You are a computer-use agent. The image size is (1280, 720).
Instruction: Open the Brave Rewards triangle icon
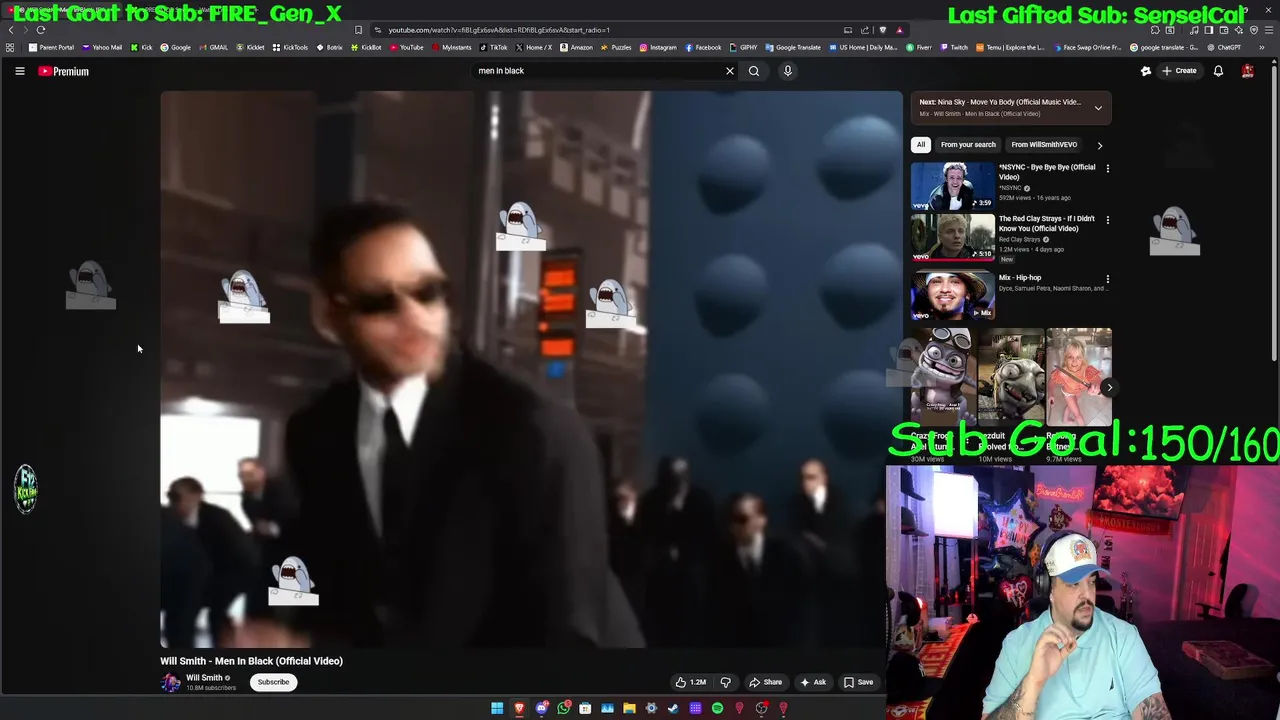coord(900,30)
